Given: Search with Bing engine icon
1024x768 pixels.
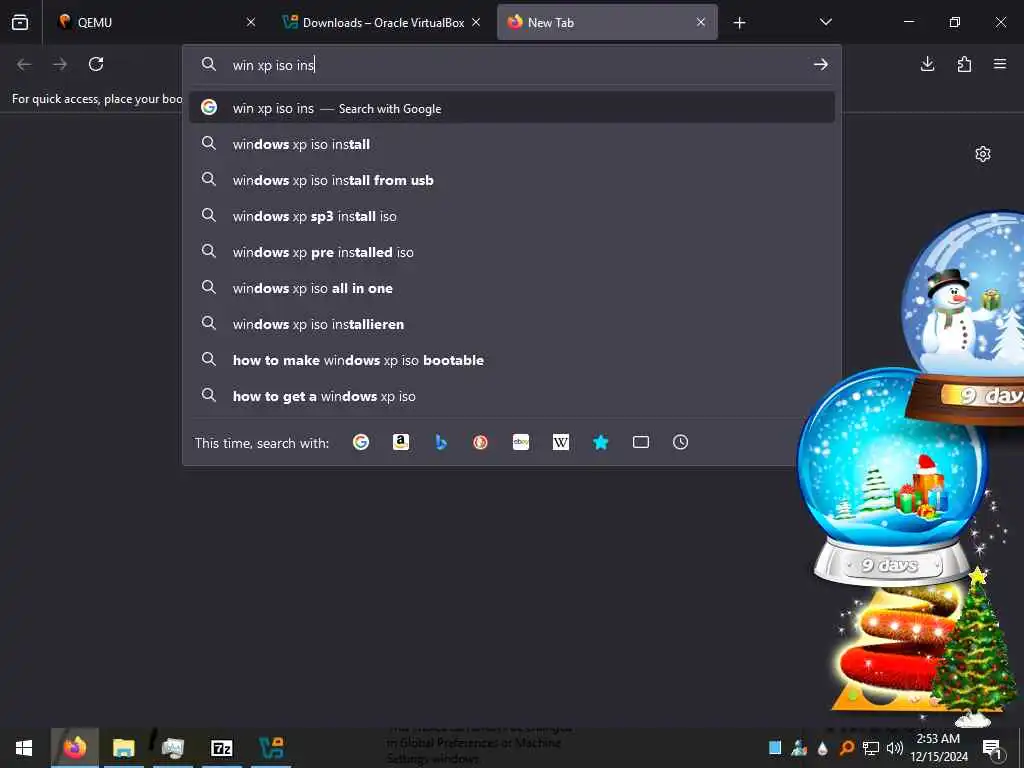Looking at the screenshot, I should (x=441, y=442).
